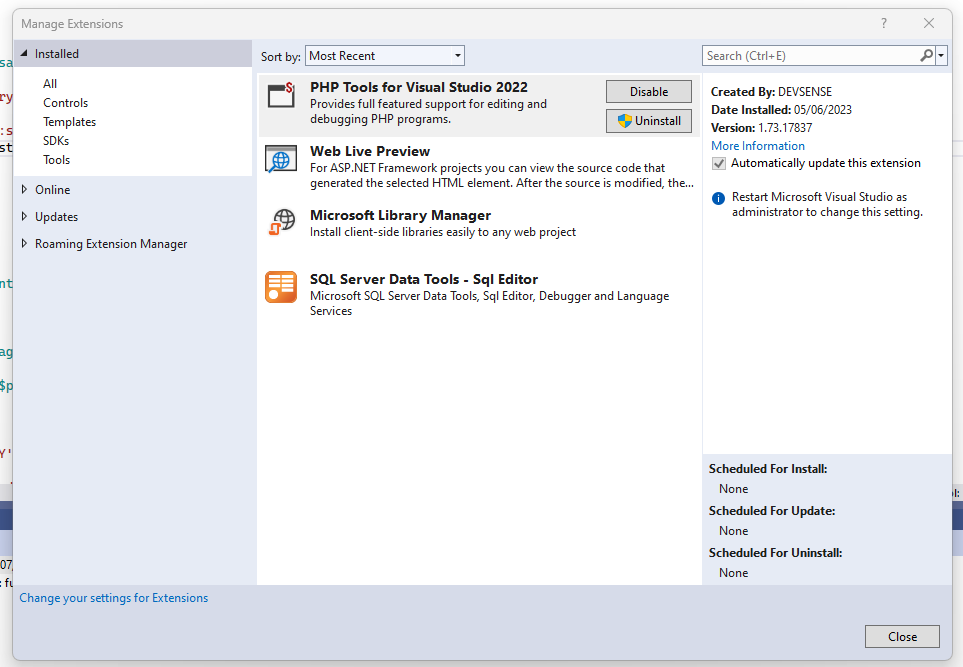This screenshot has width=963, height=667.
Task: Click the PHP Tools extension icon
Action: point(281,96)
